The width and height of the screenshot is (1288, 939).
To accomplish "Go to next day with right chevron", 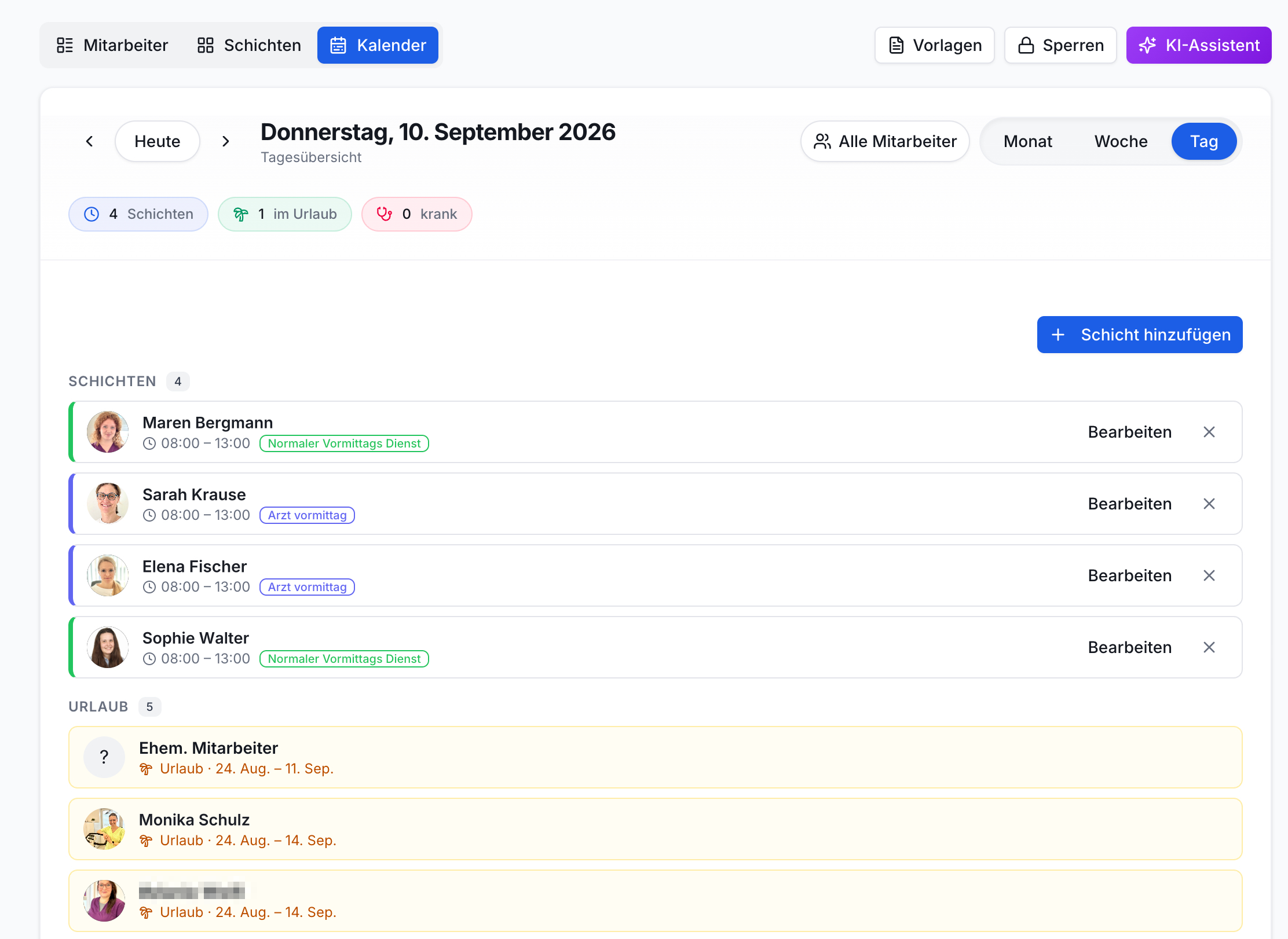I will click(226, 141).
